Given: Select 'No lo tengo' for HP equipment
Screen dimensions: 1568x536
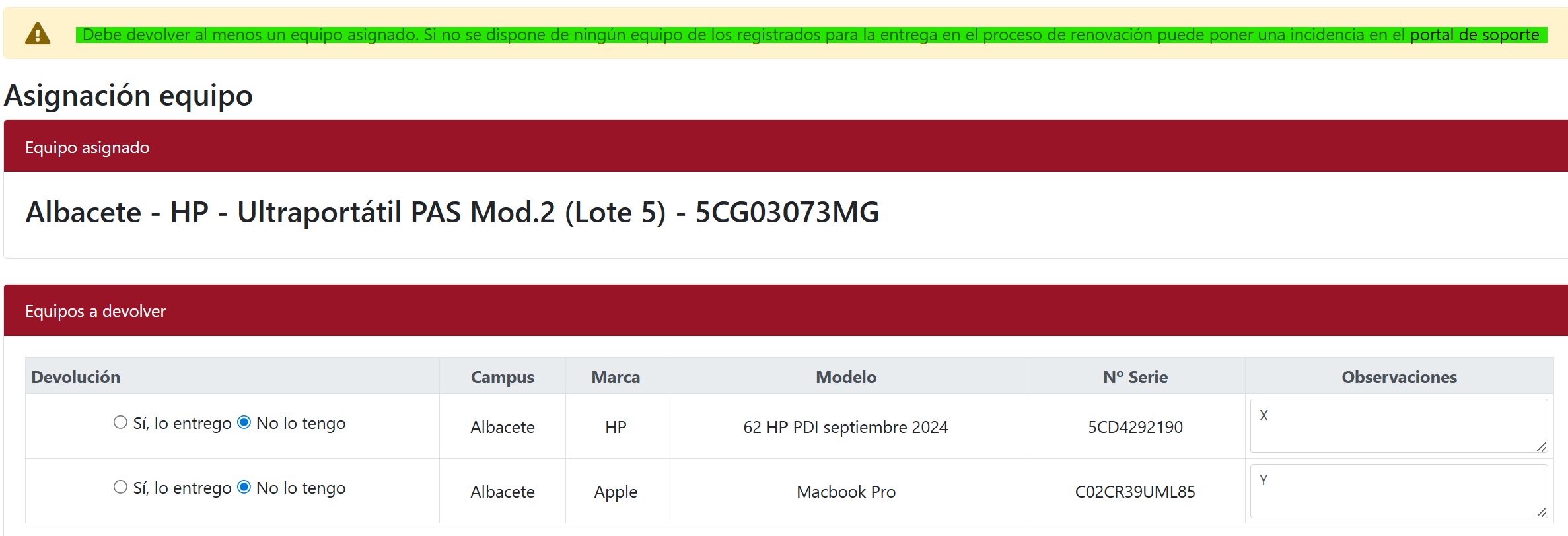Looking at the screenshot, I should (x=244, y=422).
